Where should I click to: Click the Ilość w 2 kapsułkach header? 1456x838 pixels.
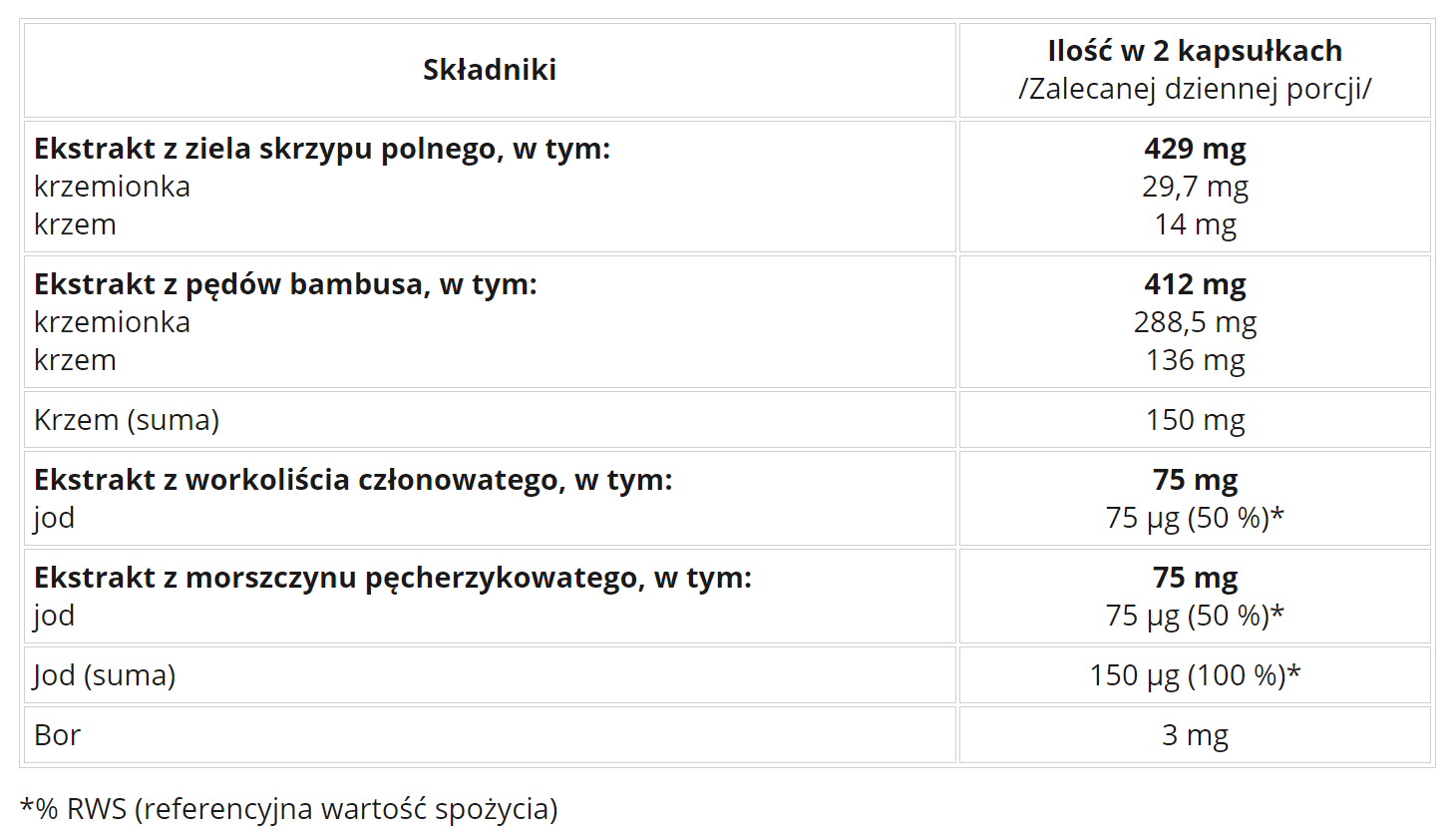[x=1195, y=51]
